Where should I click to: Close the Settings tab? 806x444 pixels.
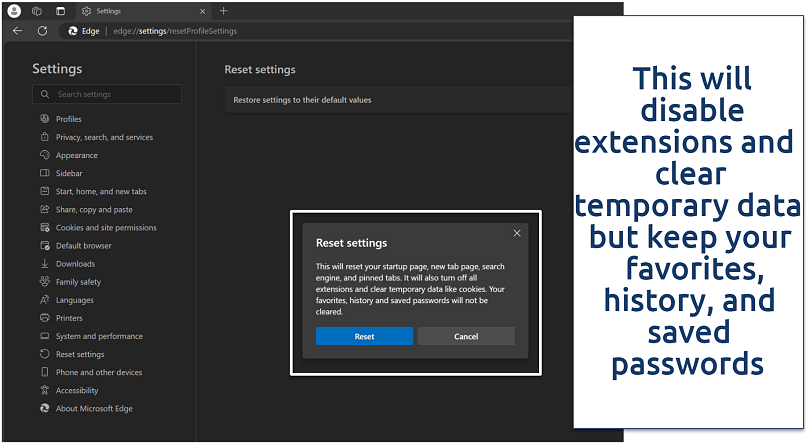pyautogui.click(x=203, y=11)
